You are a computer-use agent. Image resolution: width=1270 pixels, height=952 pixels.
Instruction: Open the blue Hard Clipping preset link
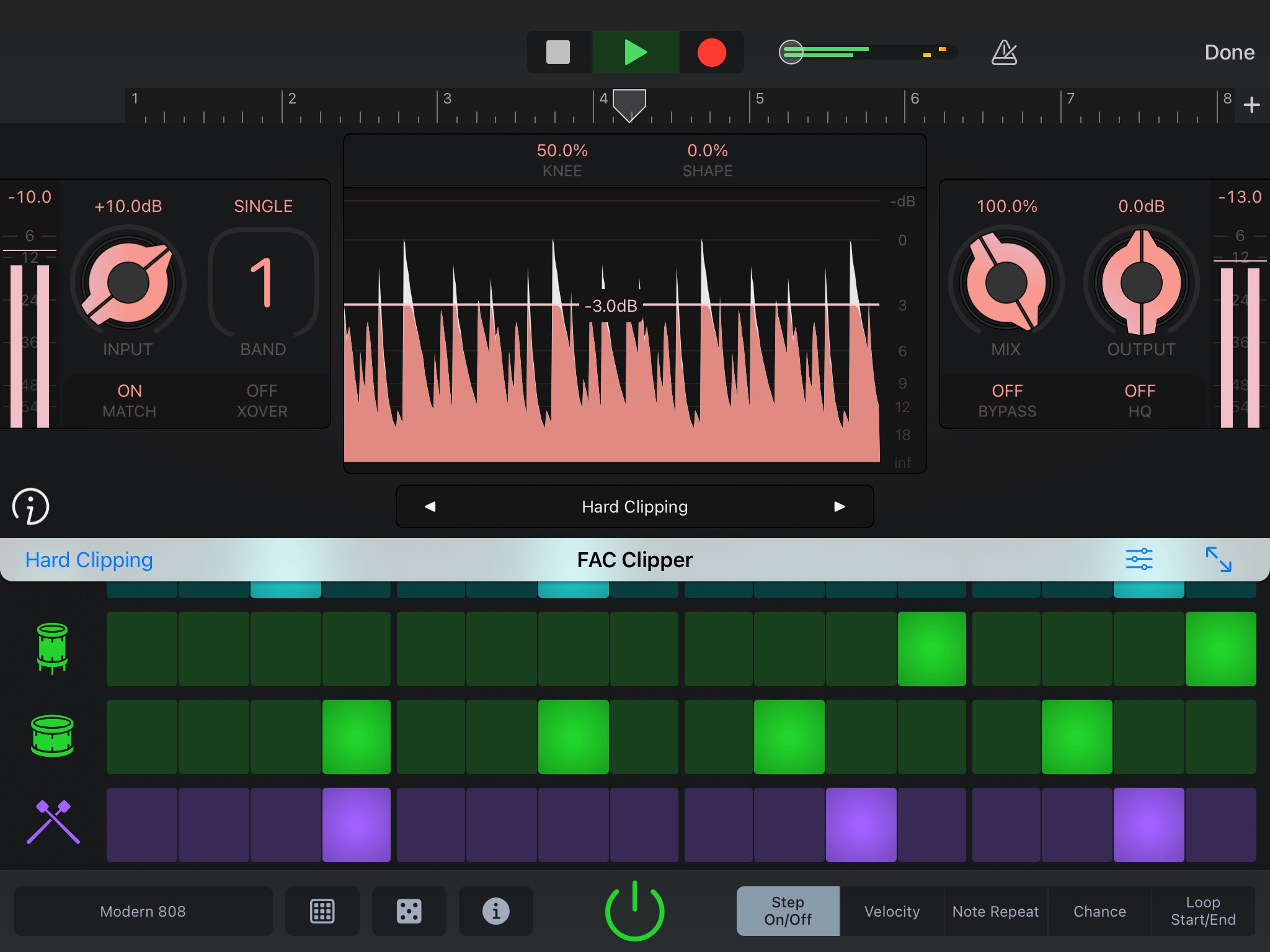(x=89, y=560)
